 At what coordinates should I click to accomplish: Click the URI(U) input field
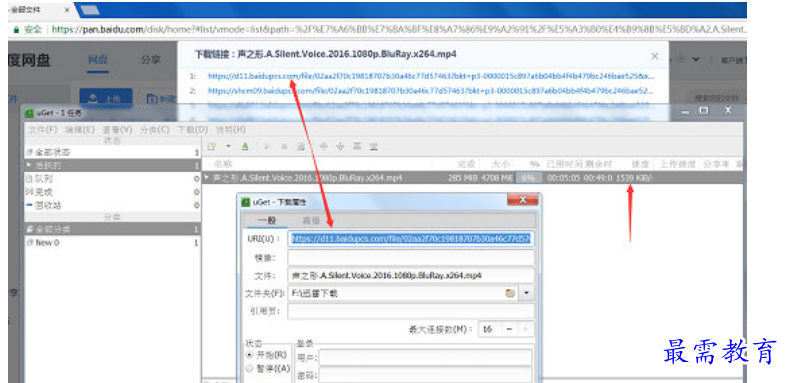(x=411, y=239)
